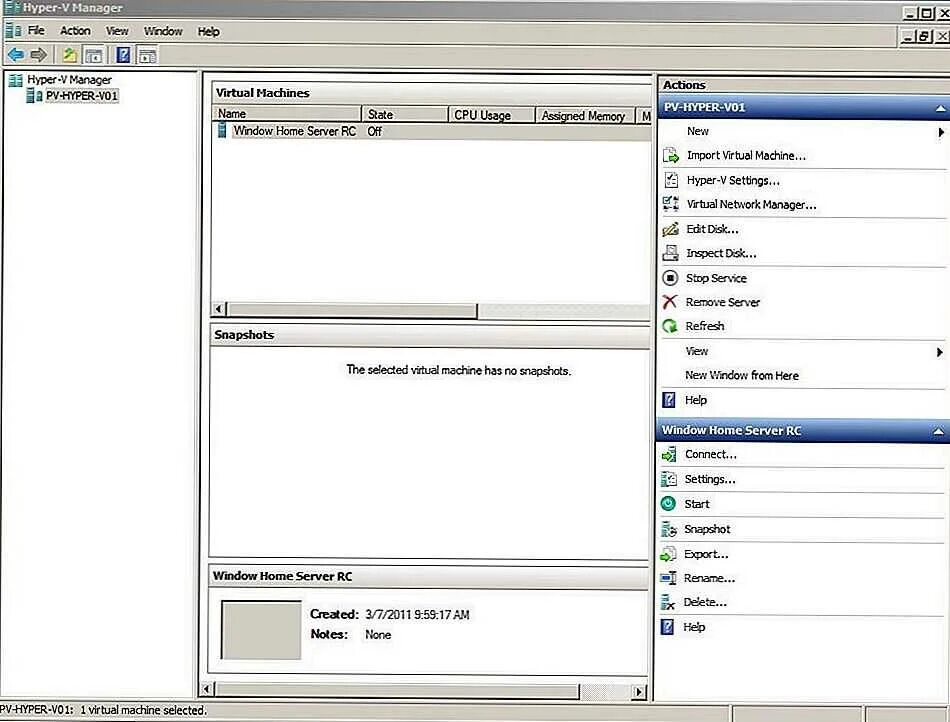This screenshot has width=950, height=722.
Task: Click the Delete icon for the VM
Action: click(x=668, y=602)
